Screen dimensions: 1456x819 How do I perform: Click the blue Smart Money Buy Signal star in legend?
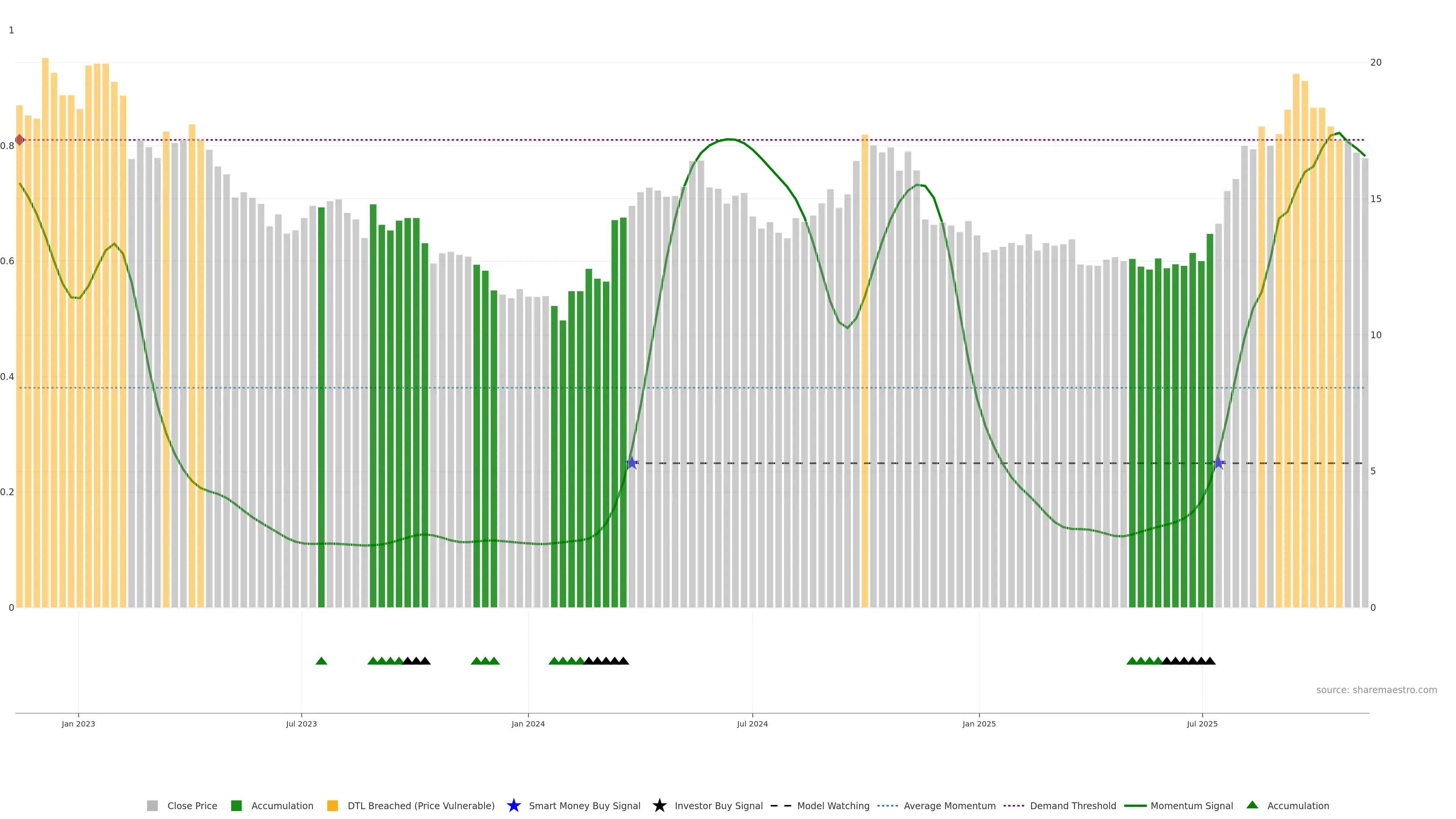[x=513, y=805]
